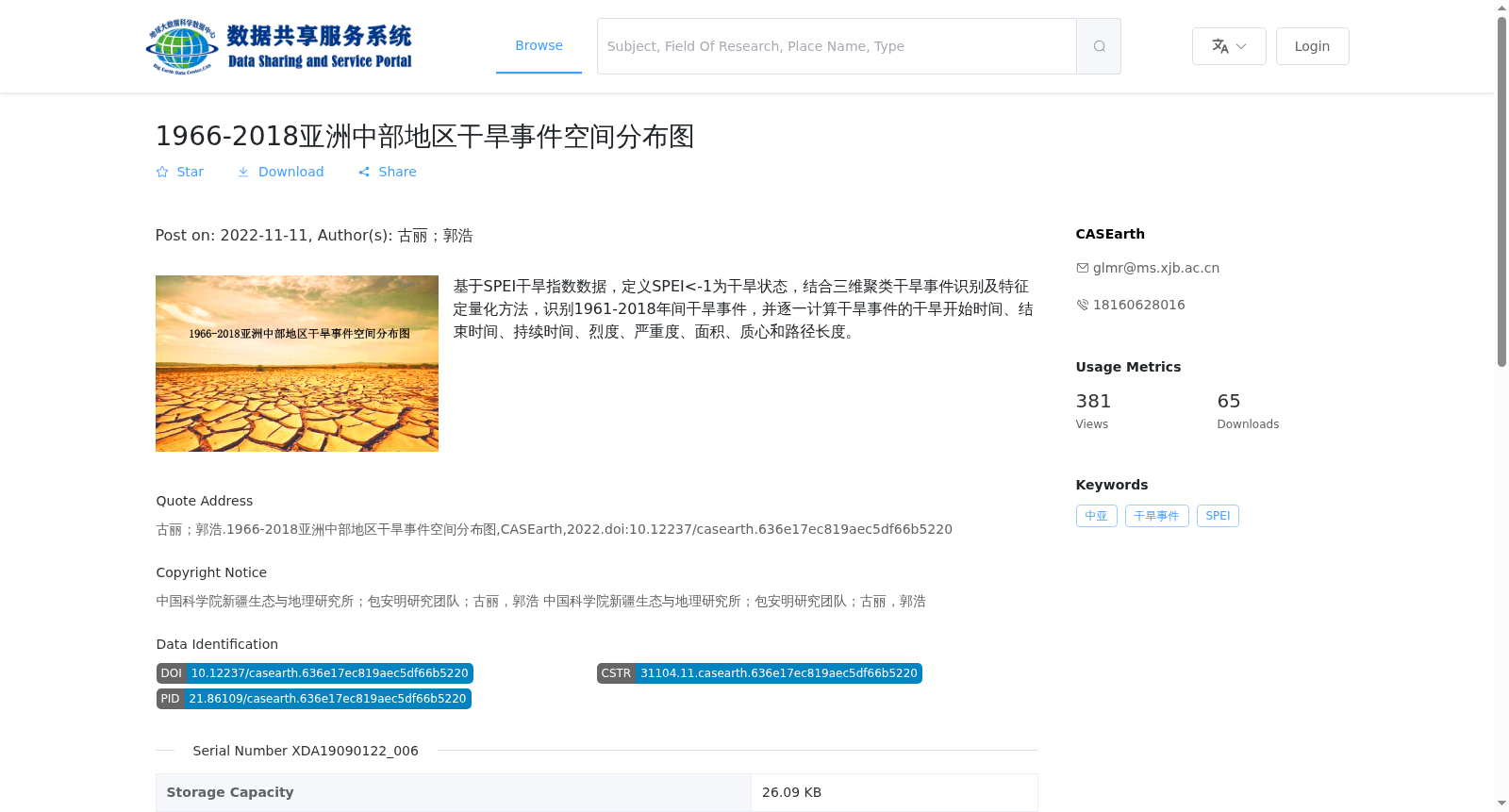Select the email address glmr@ms.xjb.ac.cn
Screen dimensions: 1509x812
click(1156, 268)
